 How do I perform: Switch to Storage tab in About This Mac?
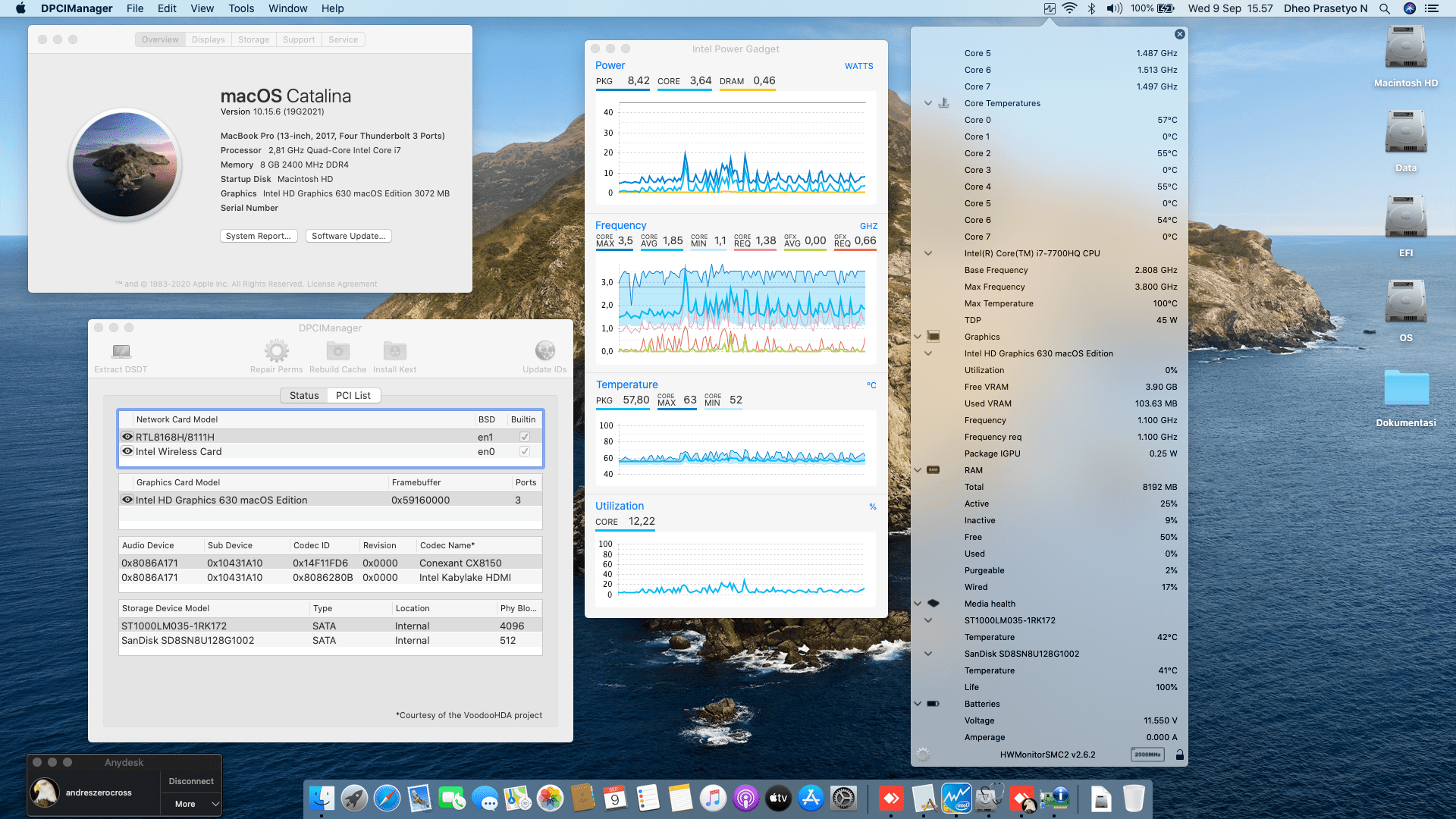tap(253, 39)
